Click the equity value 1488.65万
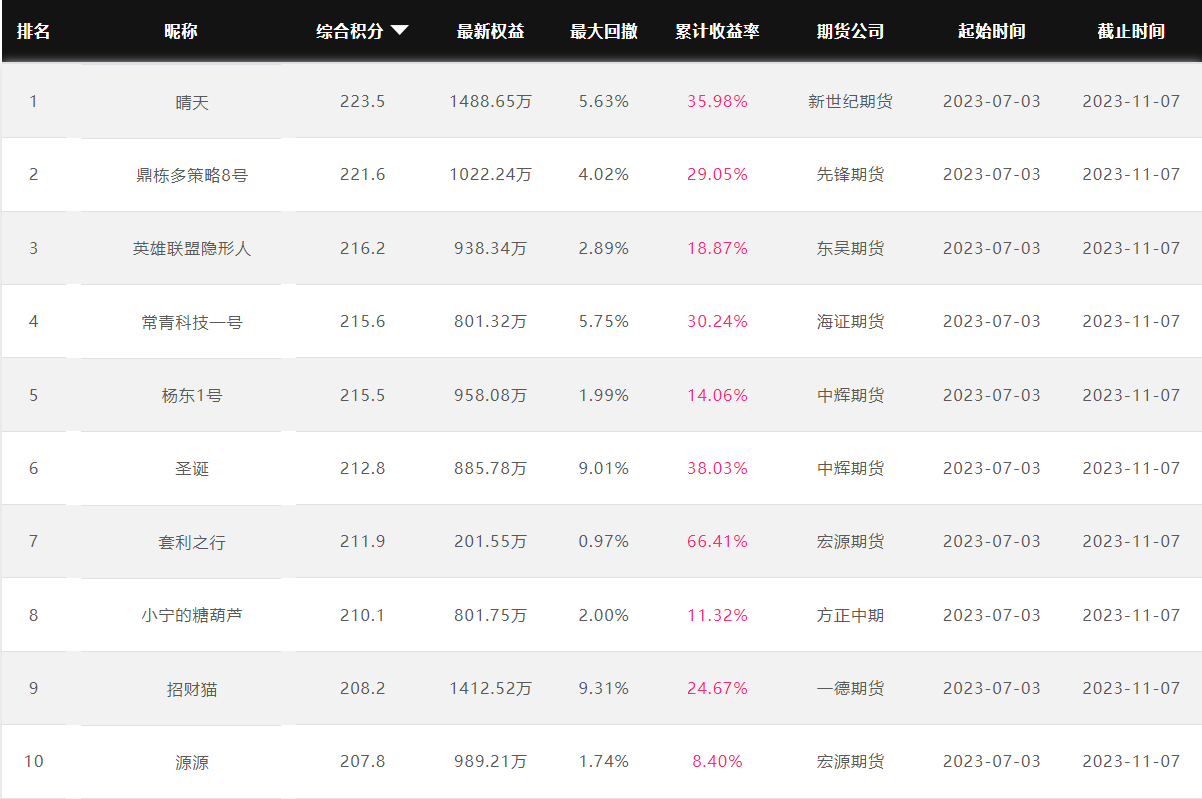The image size is (1202, 799). 491,101
